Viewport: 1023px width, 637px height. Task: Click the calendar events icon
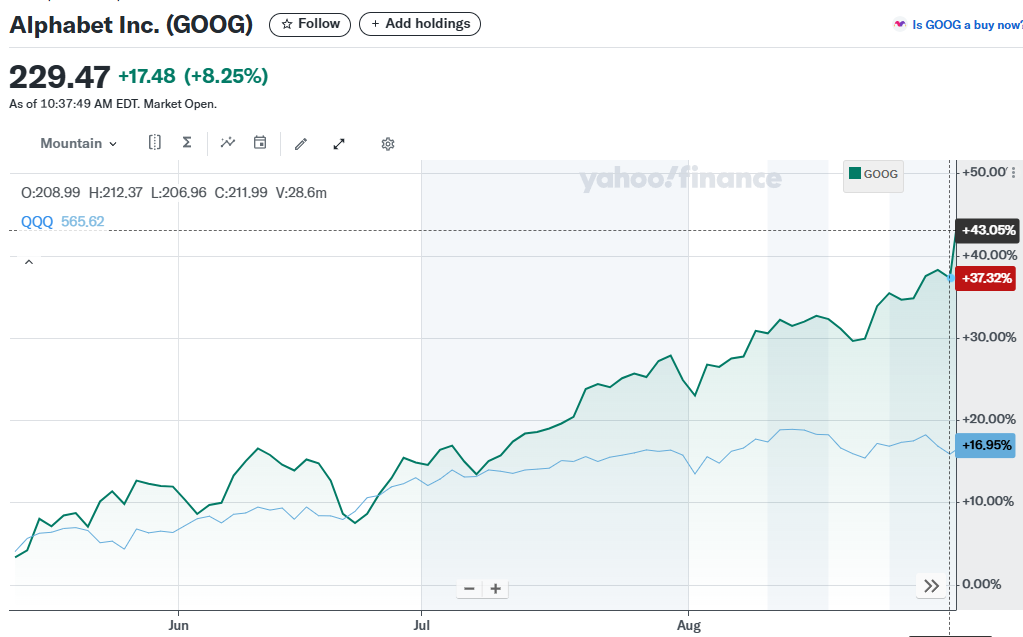coord(260,143)
